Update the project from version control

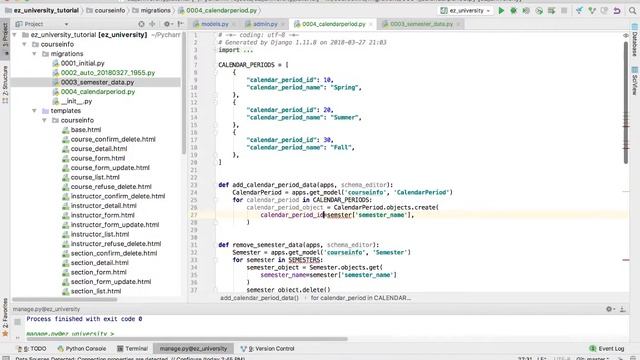click(x=579, y=11)
